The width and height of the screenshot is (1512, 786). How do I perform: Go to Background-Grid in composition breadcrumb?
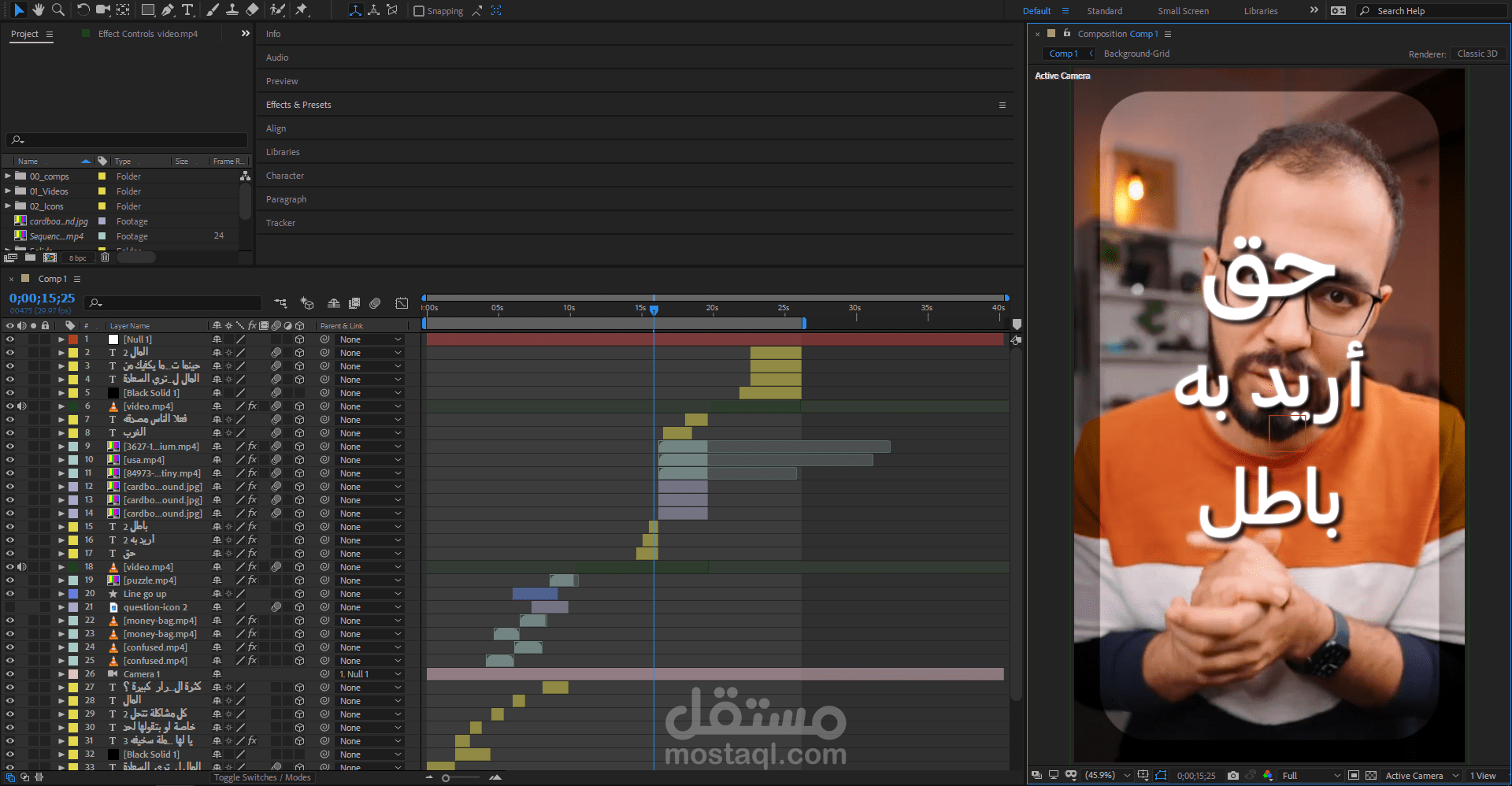pos(1136,54)
